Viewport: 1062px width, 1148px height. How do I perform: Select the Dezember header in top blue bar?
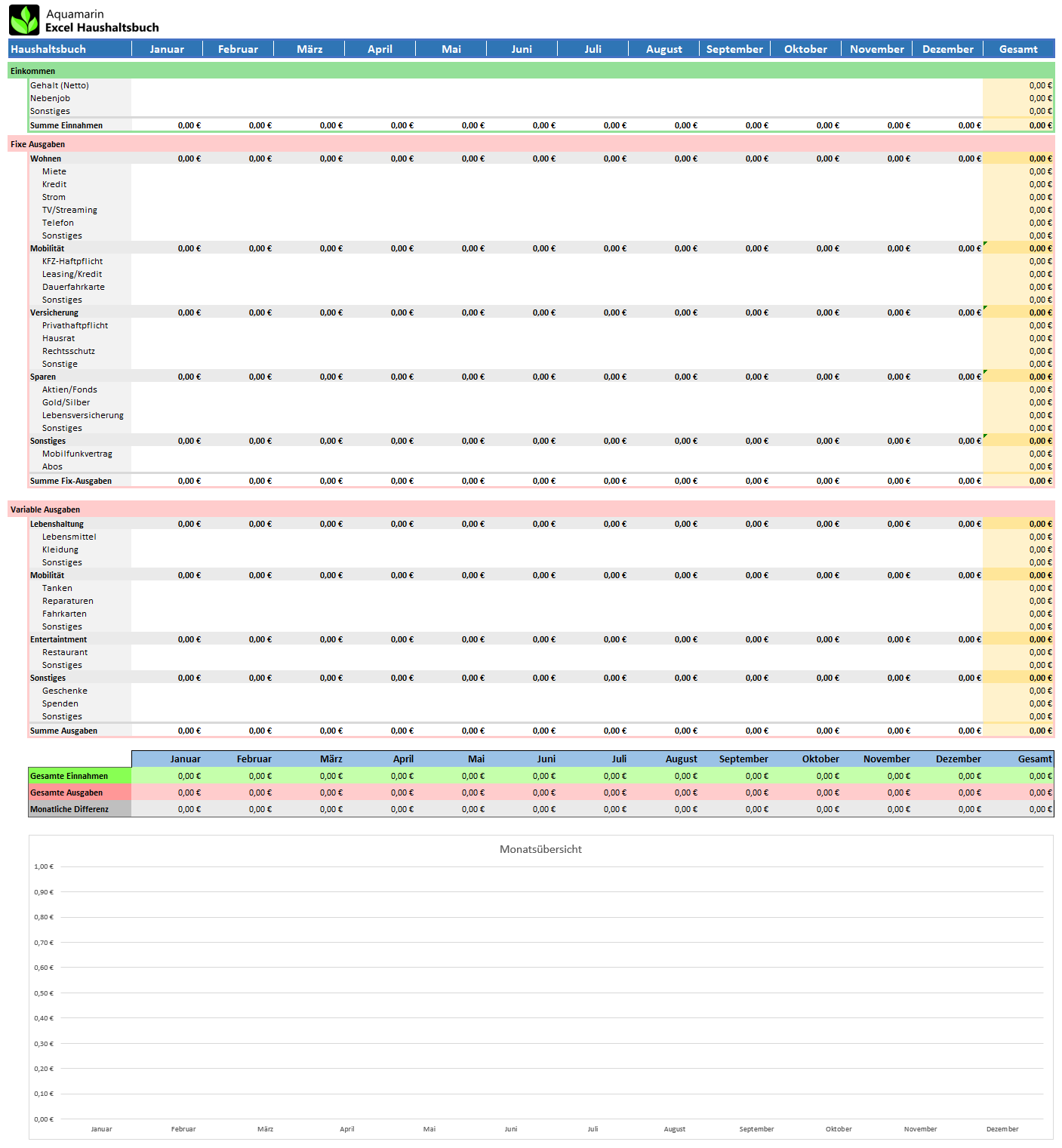(x=948, y=49)
